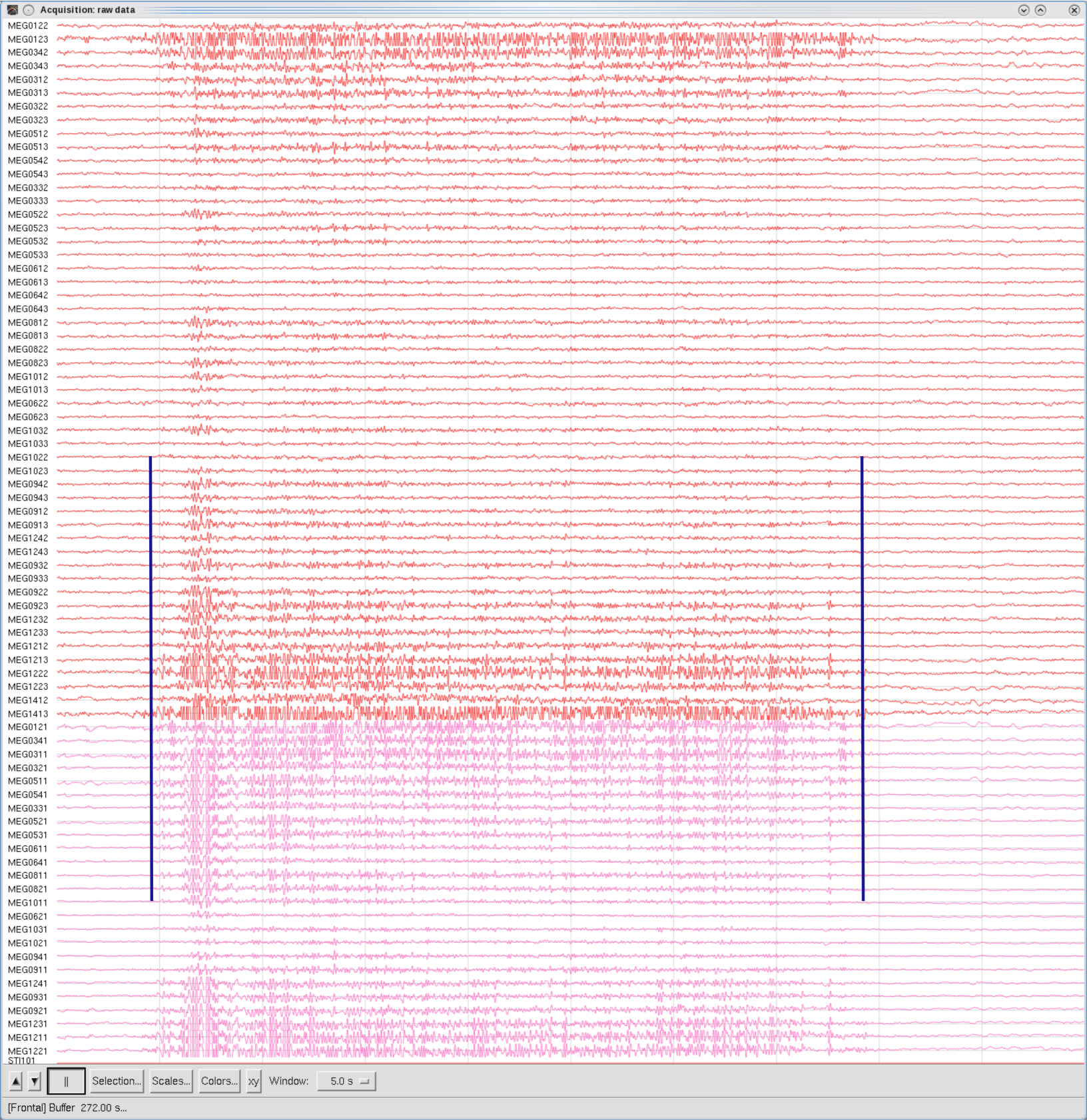Click the up arrow channel scroll button

pyautogui.click(x=16, y=1081)
